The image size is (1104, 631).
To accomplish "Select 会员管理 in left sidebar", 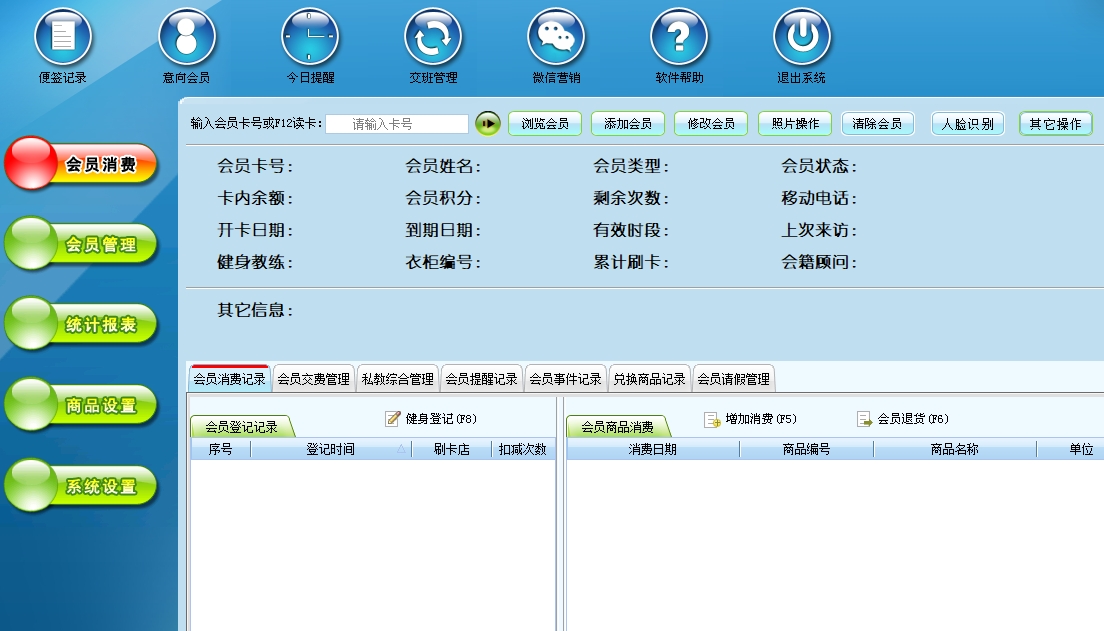I will tap(82, 244).
